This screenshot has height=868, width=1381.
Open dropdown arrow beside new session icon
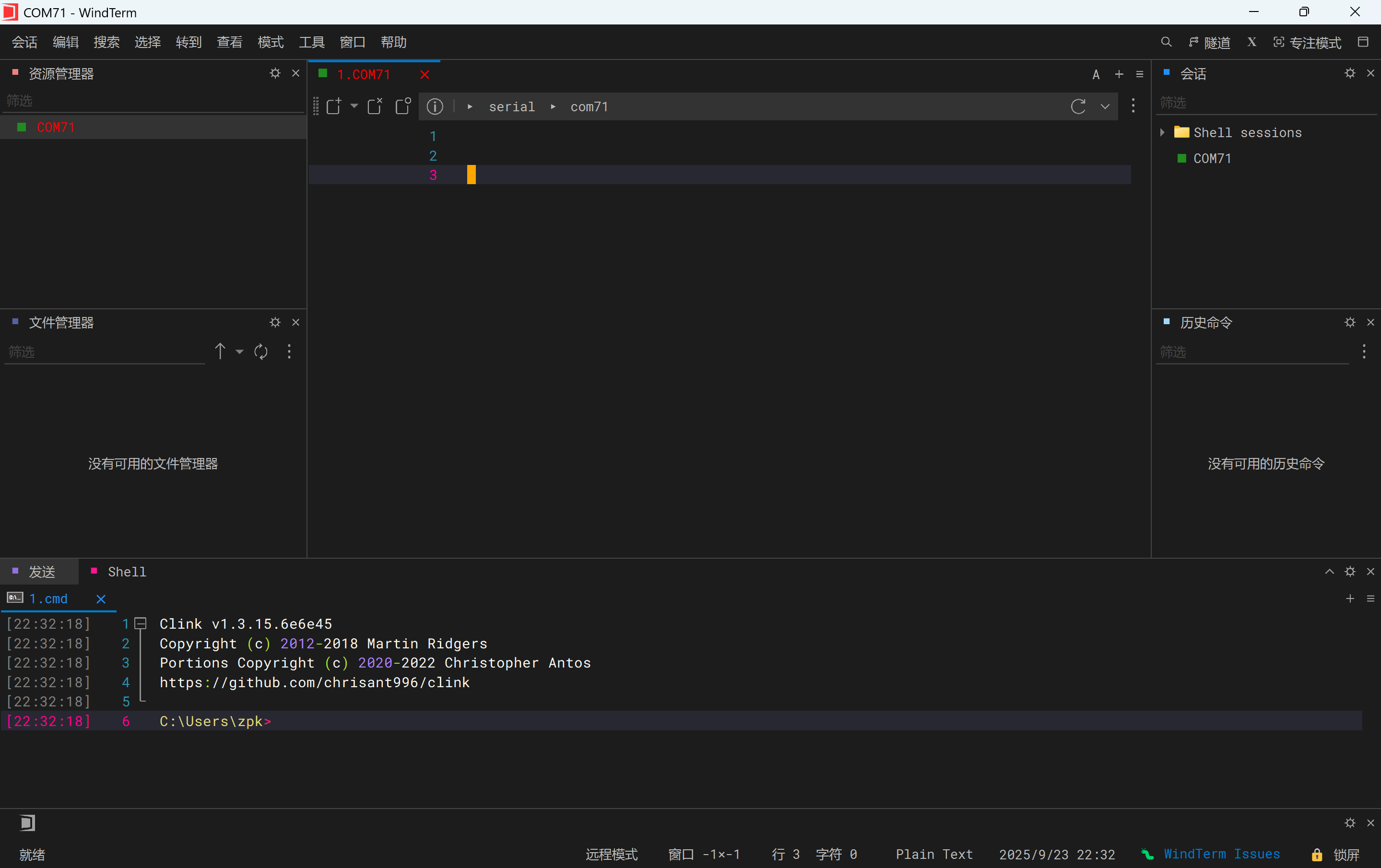tap(354, 106)
